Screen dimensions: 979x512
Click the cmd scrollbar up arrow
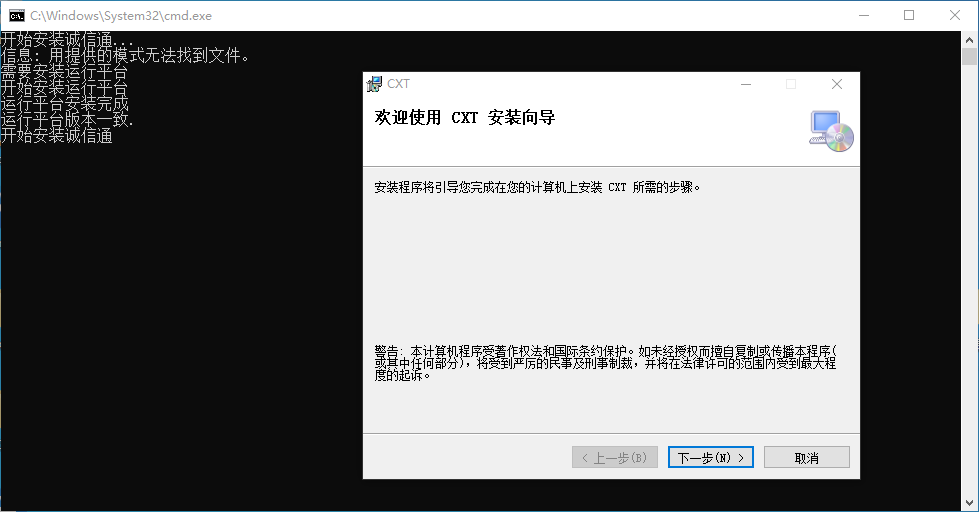point(969,39)
